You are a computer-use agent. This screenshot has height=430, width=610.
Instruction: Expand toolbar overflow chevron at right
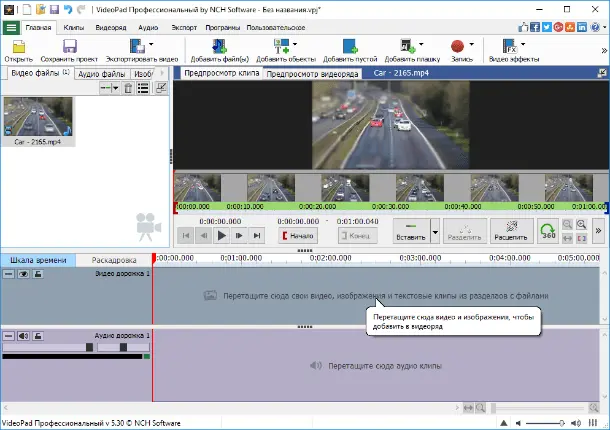coord(604,51)
